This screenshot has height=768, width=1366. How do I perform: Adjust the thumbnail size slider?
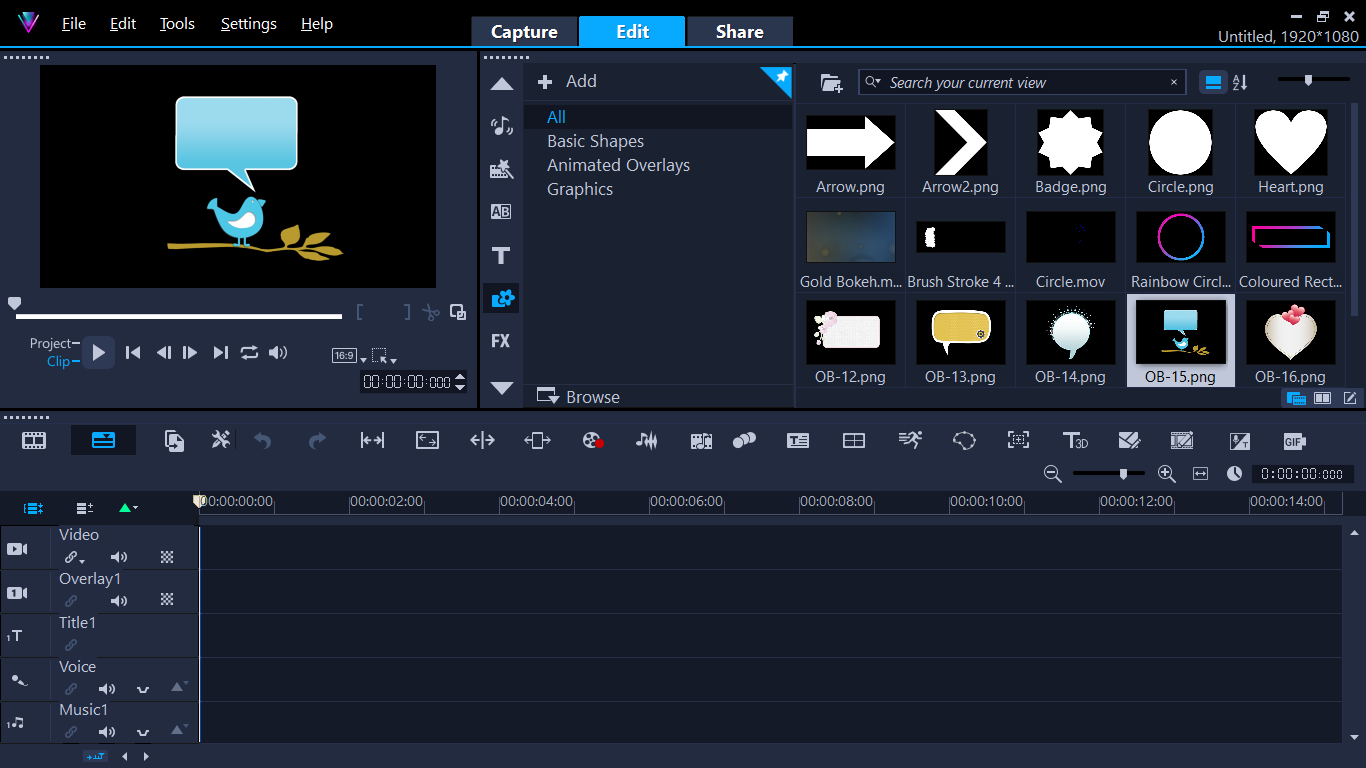[1308, 81]
